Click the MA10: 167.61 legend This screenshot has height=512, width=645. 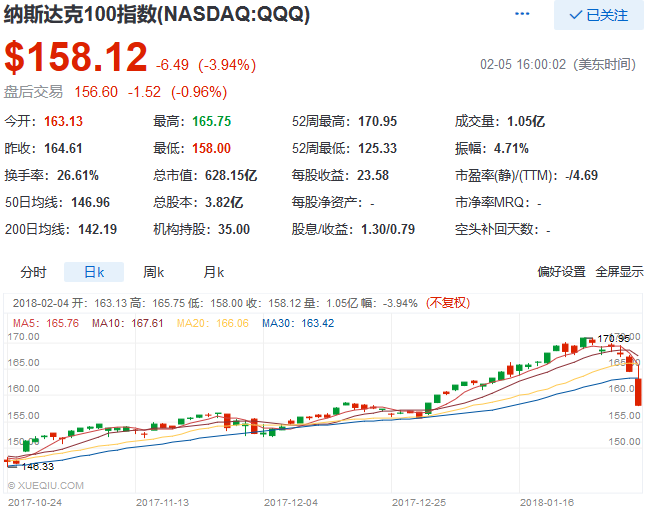coord(128,323)
